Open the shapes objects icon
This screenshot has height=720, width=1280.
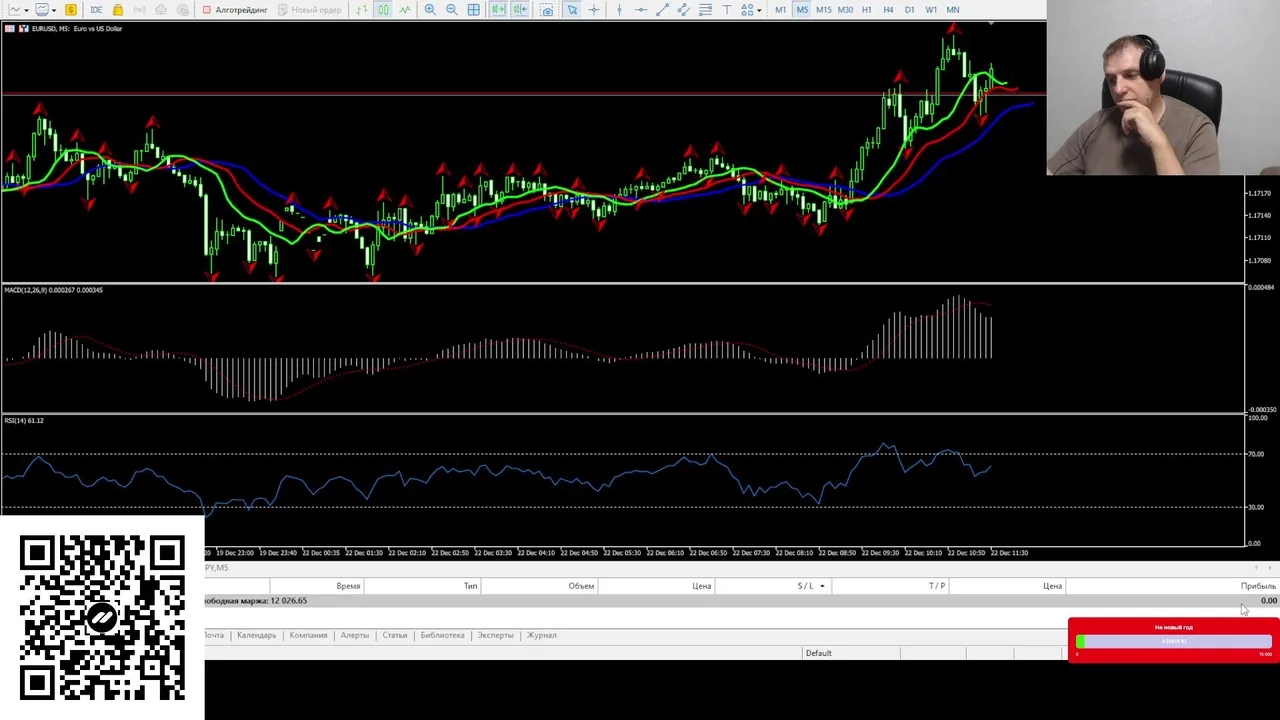coord(747,9)
